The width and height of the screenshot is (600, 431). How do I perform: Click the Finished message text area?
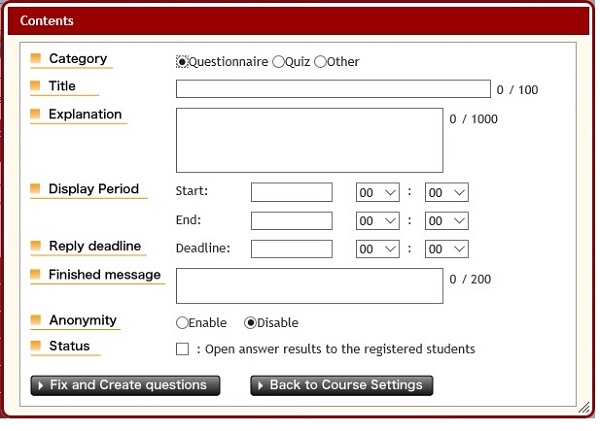point(309,285)
